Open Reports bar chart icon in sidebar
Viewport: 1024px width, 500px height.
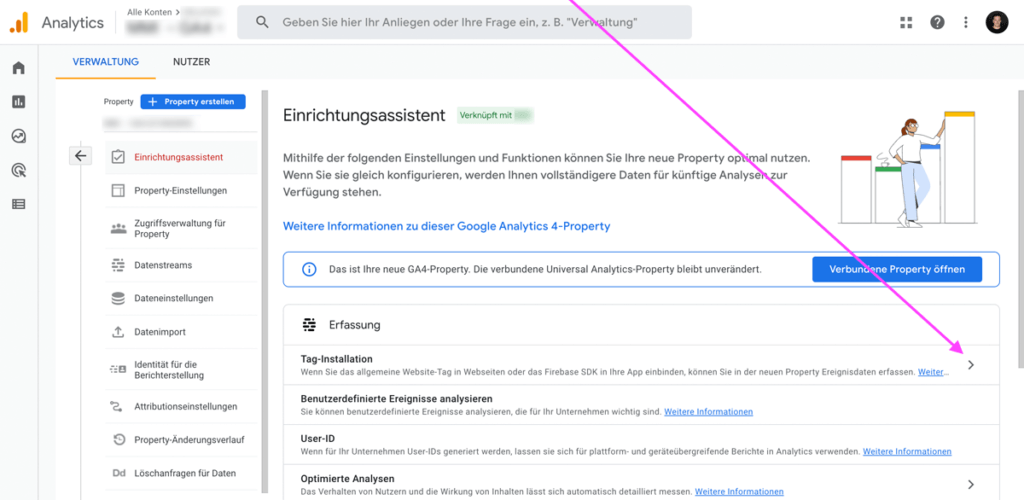point(18,102)
